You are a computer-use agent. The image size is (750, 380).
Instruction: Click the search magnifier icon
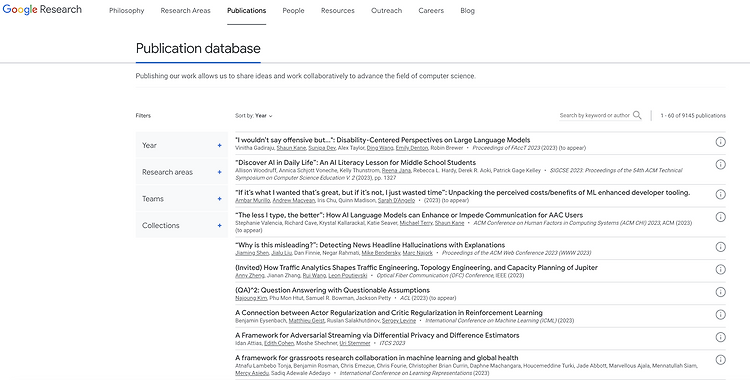click(637, 115)
